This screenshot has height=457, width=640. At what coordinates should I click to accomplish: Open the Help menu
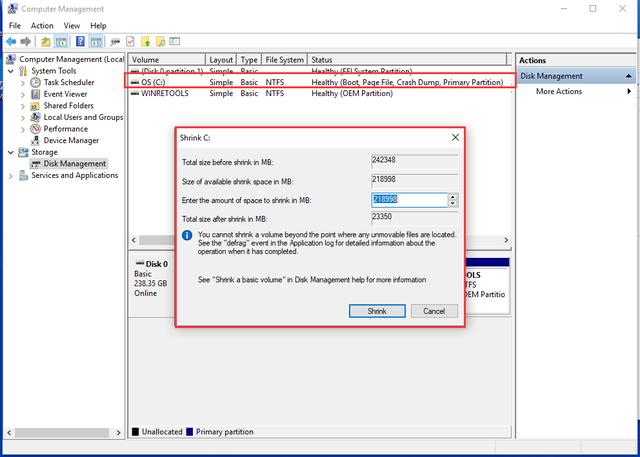98,26
